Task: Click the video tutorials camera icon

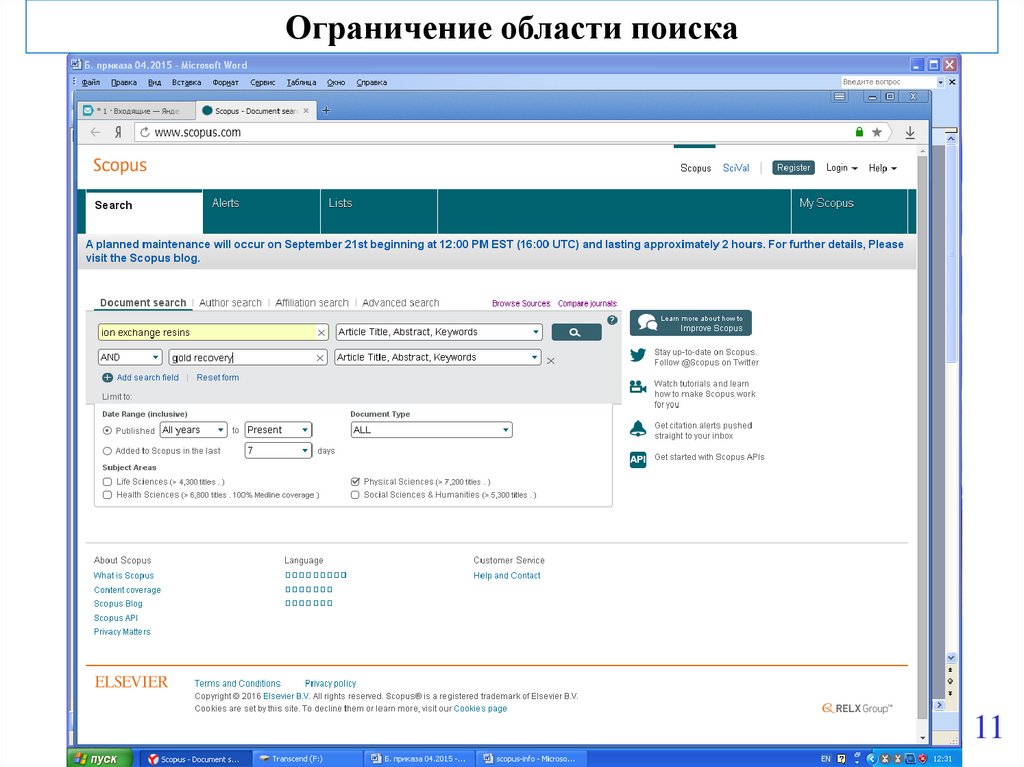Action: (x=637, y=387)
